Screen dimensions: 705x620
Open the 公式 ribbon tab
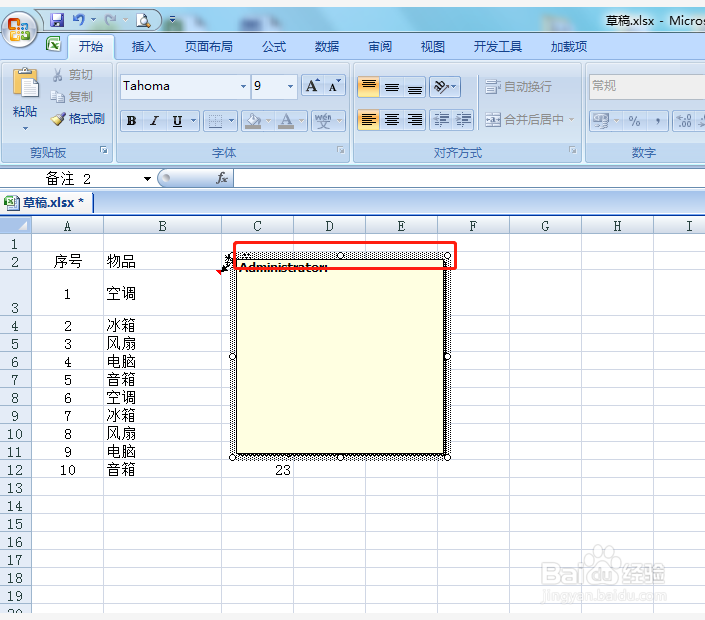274,46
